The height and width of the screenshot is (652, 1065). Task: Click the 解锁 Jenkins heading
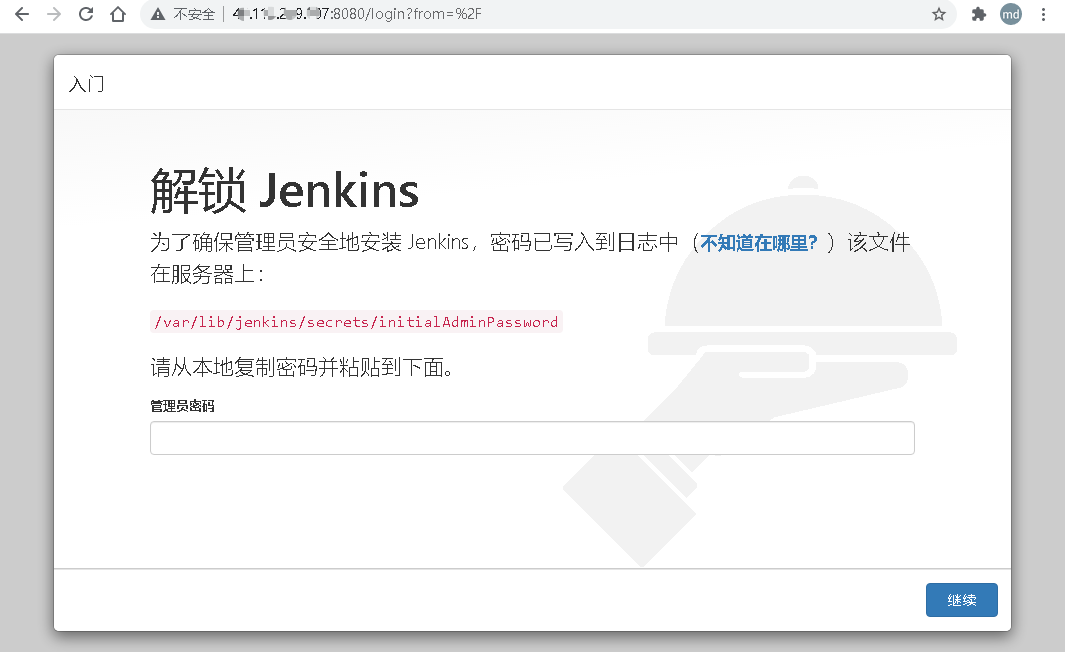(284, 191)
